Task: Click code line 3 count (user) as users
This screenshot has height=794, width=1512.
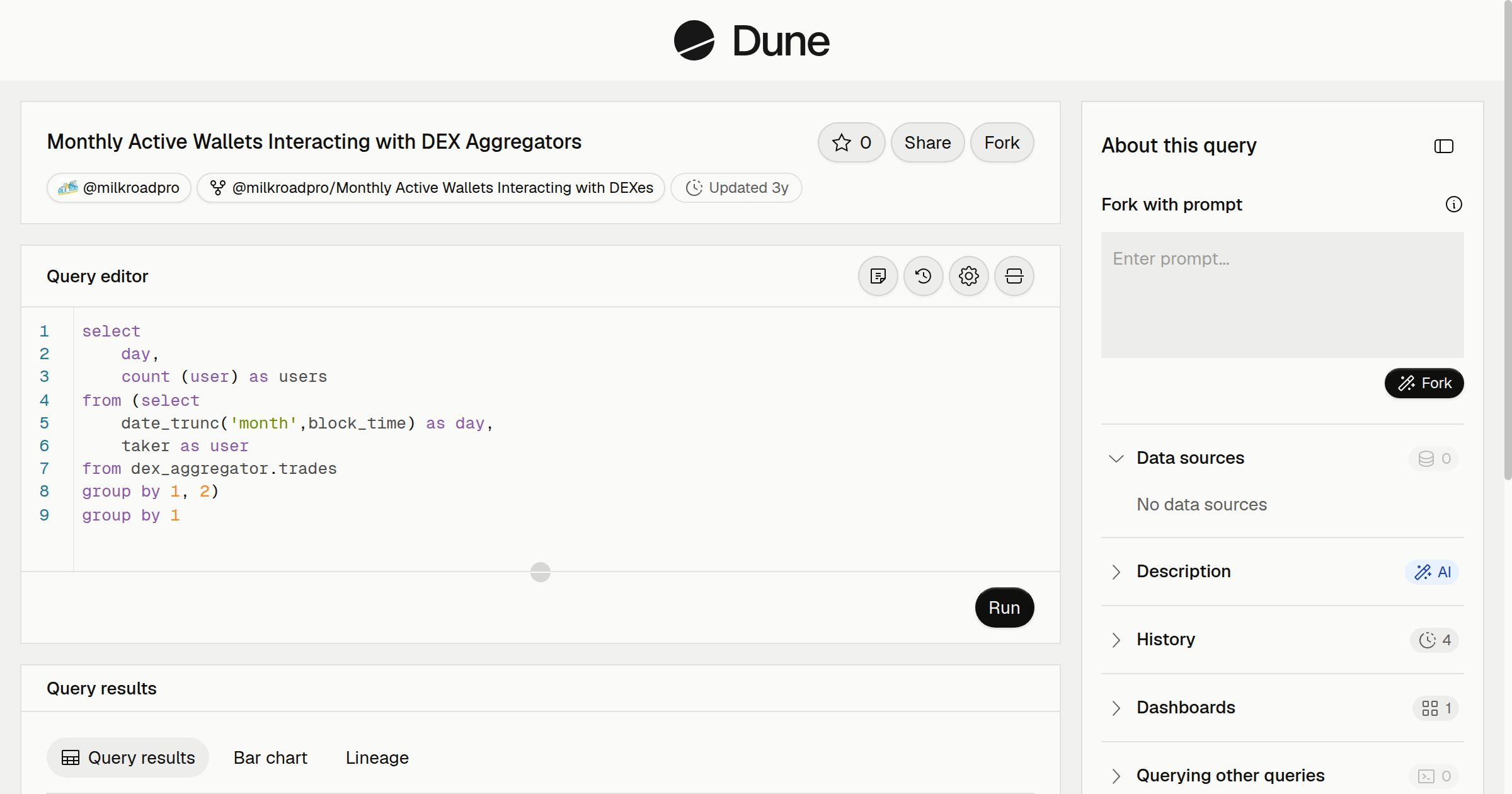Action: [x=224, y=377]
